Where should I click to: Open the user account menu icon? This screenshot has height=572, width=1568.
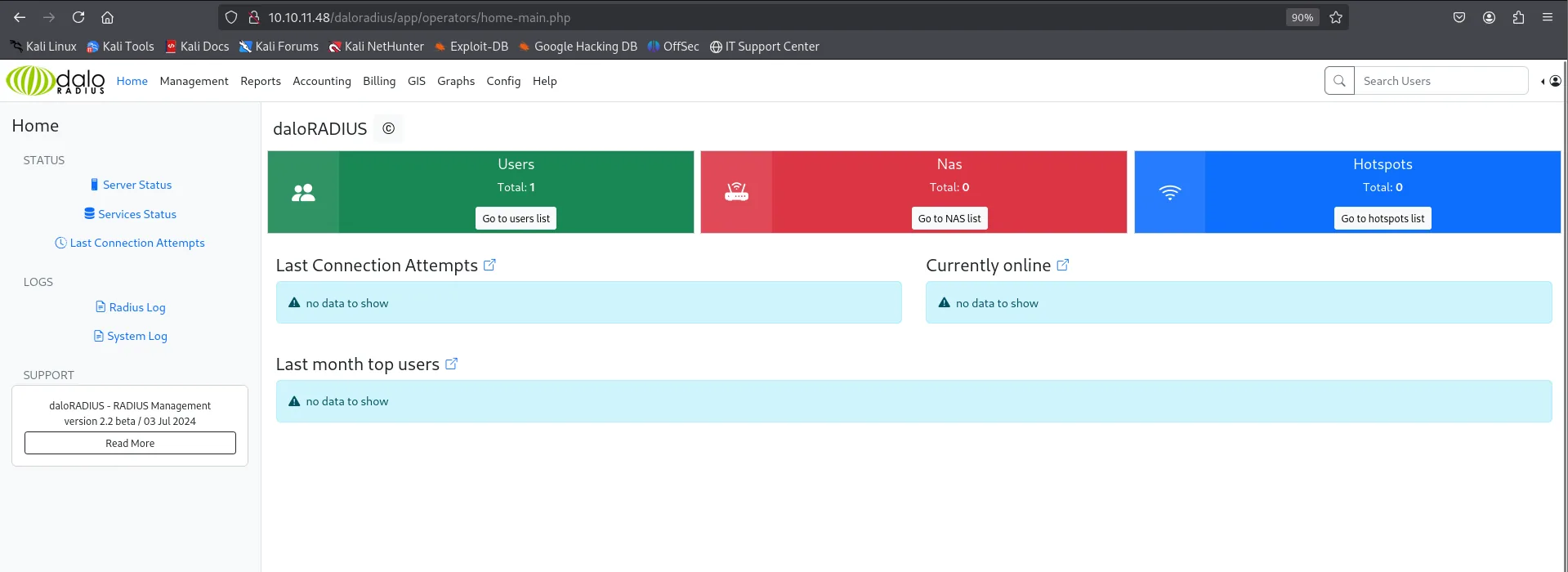coord(1554,81)
